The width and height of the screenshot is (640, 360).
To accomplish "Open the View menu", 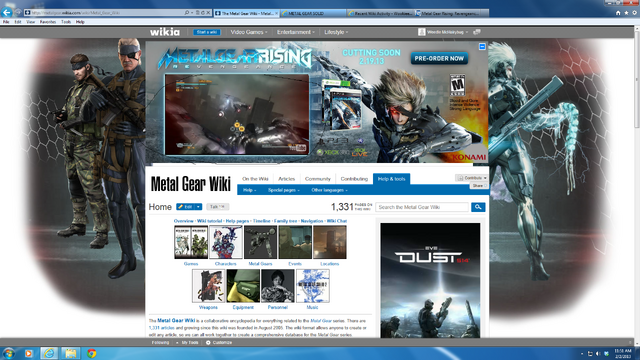I will click(31, 22).
